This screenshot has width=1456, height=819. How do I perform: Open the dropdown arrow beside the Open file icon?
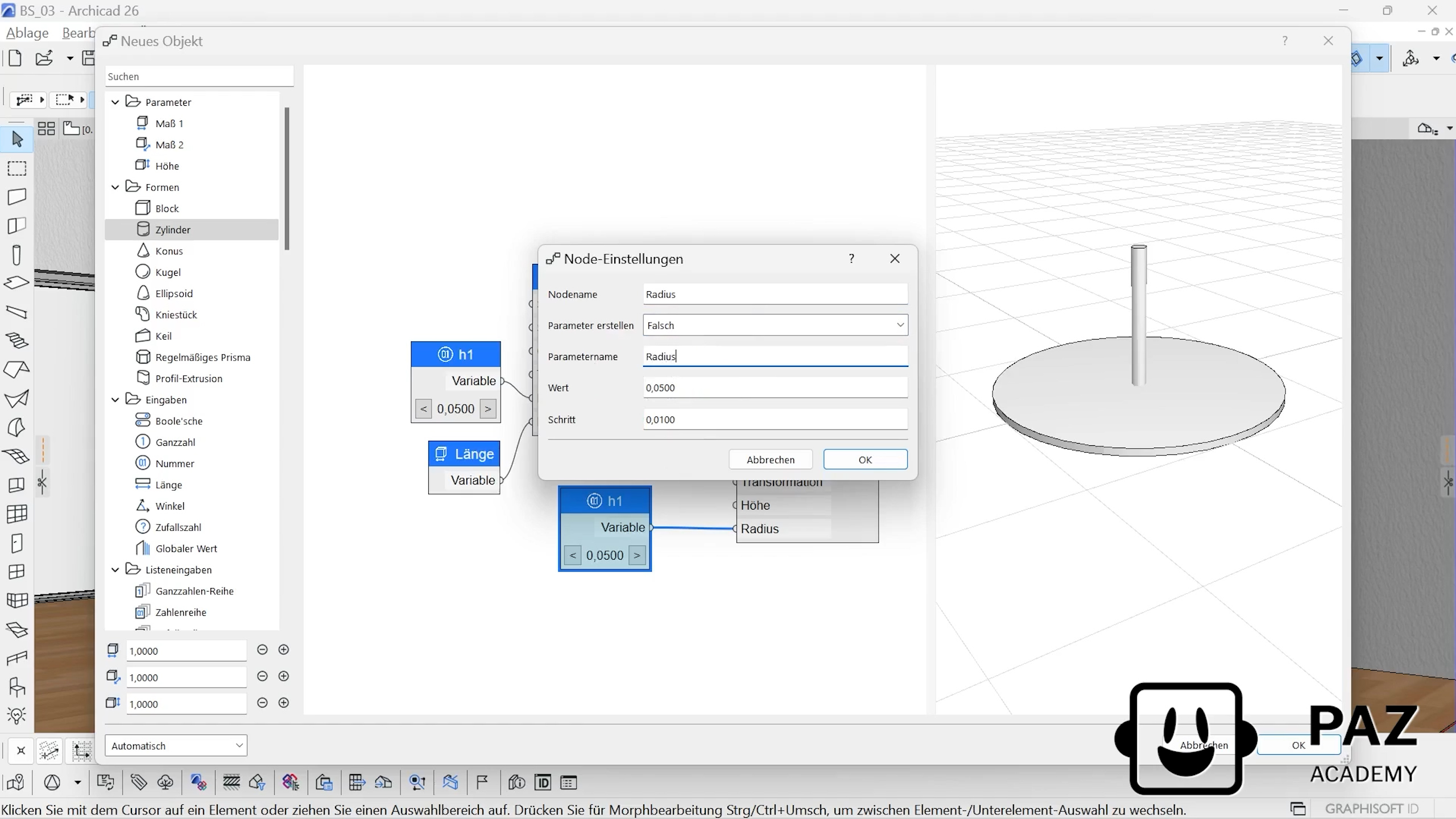[70, 58]
